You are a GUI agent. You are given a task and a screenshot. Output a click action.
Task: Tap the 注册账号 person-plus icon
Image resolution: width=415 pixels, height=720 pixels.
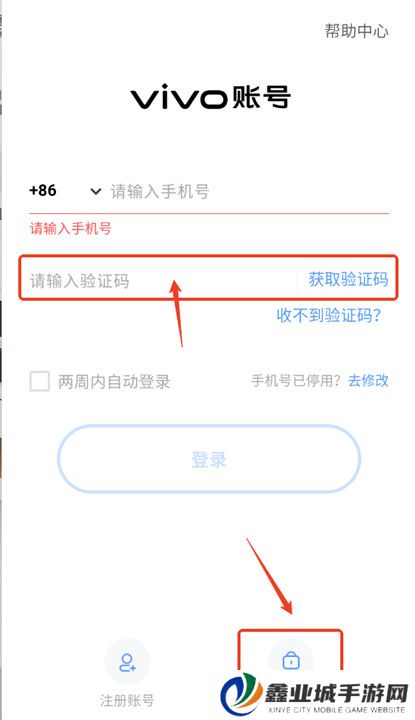pos(127,663)
